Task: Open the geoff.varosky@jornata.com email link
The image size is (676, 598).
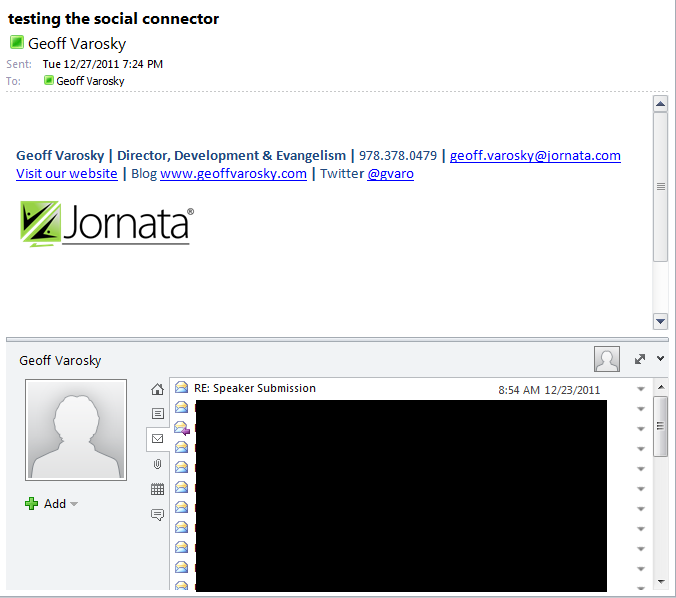Action: (x=535, y=155)
